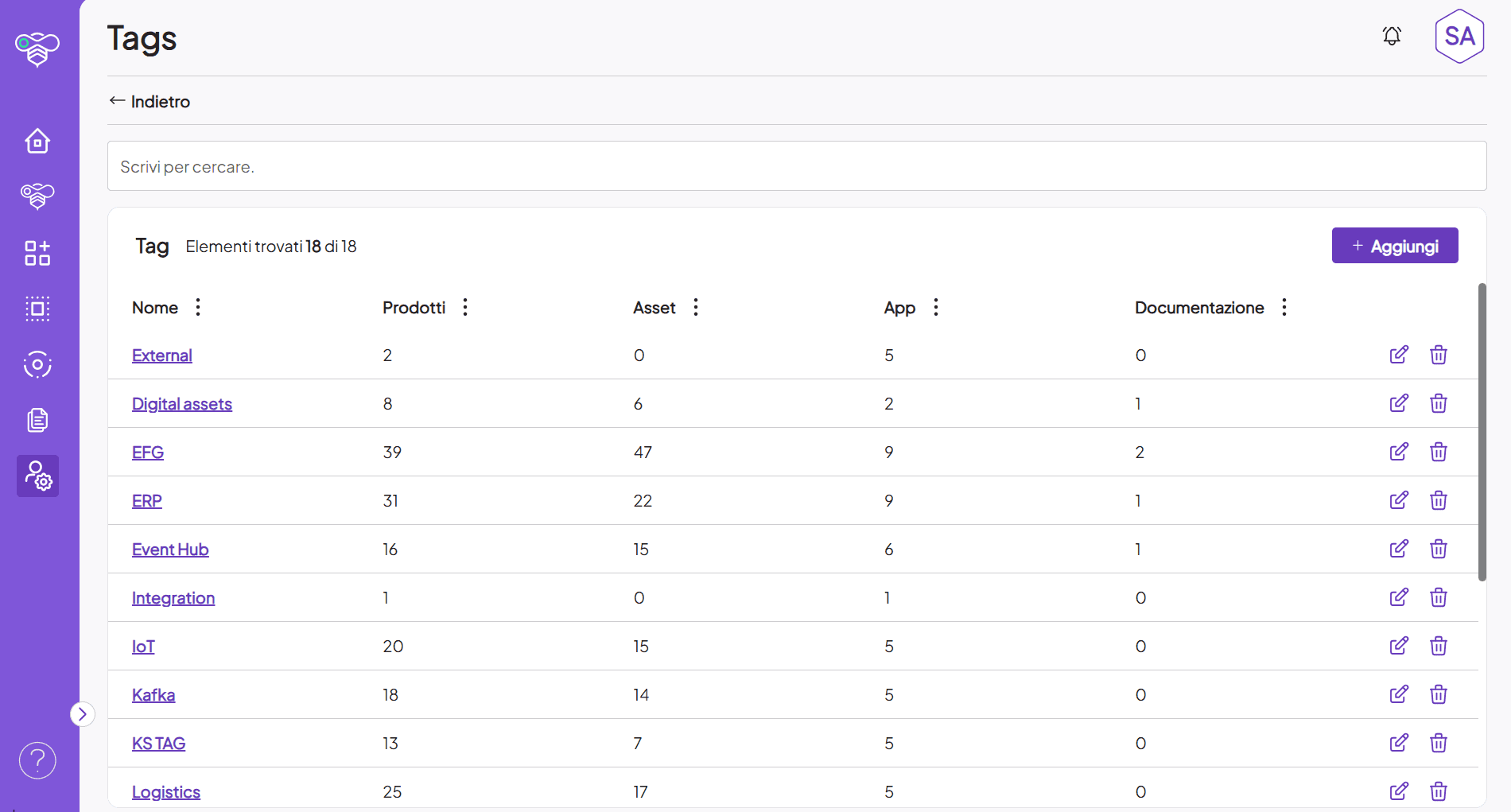Click the help question mark icon
1511x812 pixels.
(37, 760)
